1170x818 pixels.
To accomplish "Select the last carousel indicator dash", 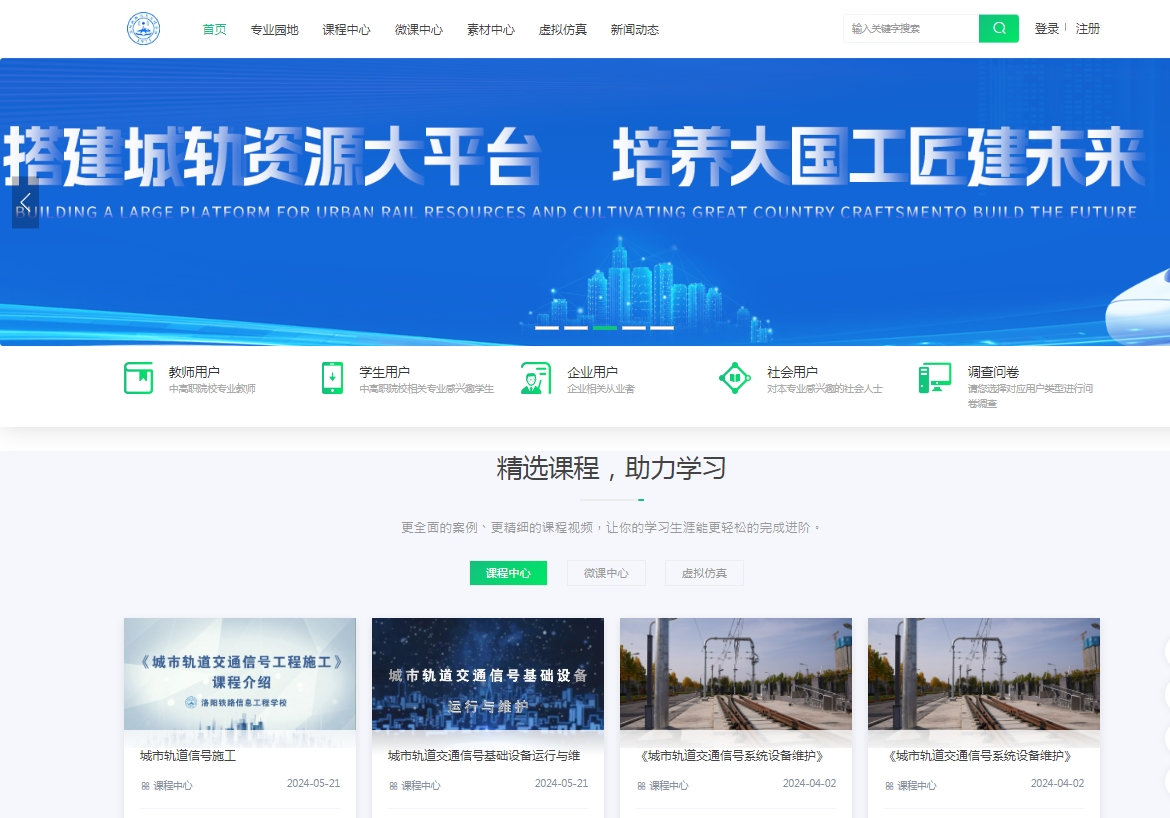I will (662, 327).
